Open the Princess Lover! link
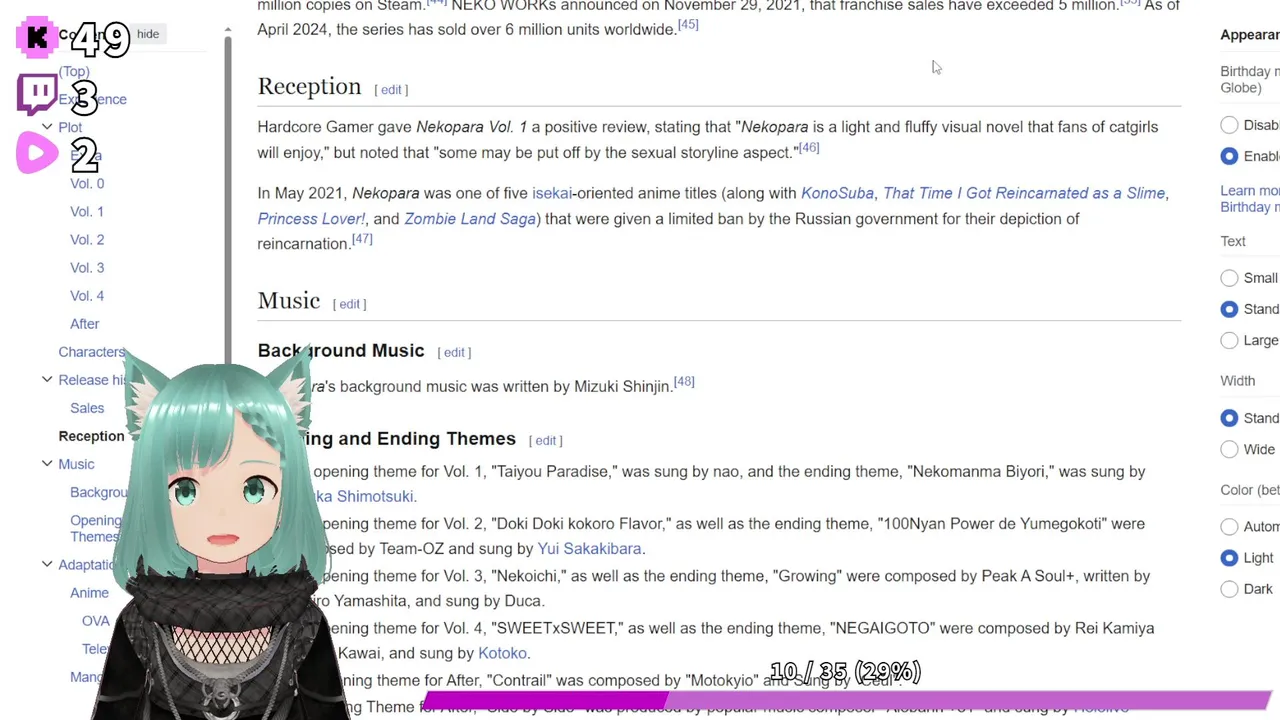 point(311,219)
